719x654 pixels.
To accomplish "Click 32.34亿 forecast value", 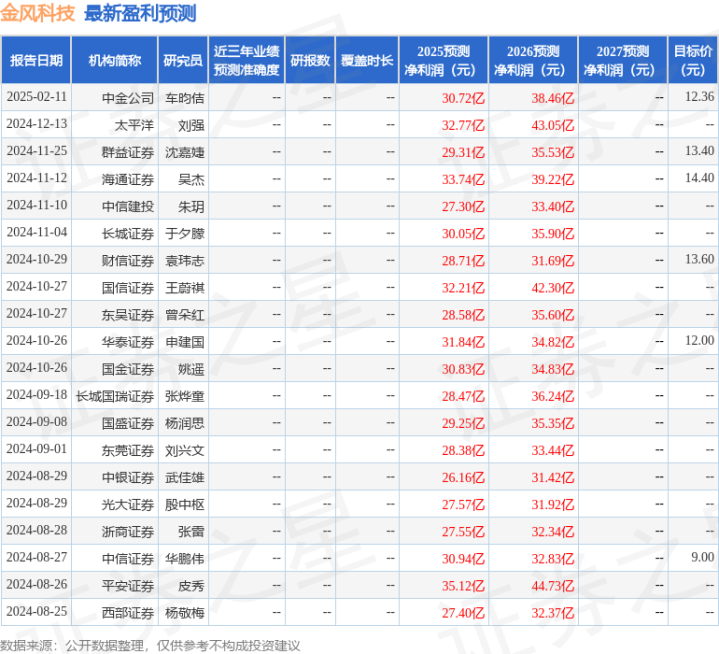I will click(553, 531).
